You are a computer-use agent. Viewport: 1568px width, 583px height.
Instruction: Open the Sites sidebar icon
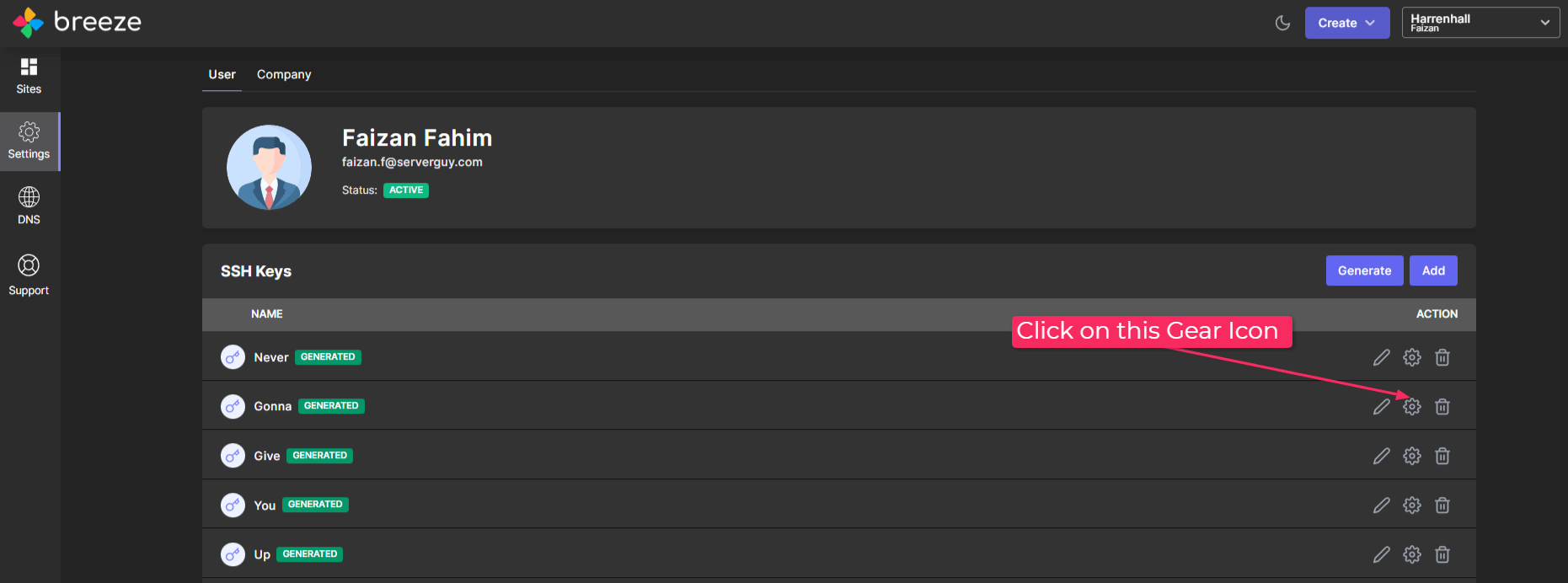click(29, 76)
